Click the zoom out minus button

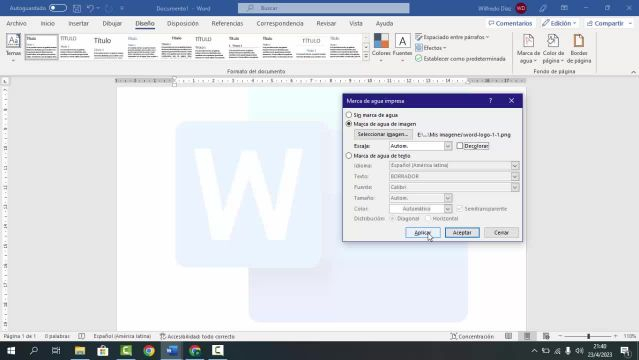pos(560,336)
